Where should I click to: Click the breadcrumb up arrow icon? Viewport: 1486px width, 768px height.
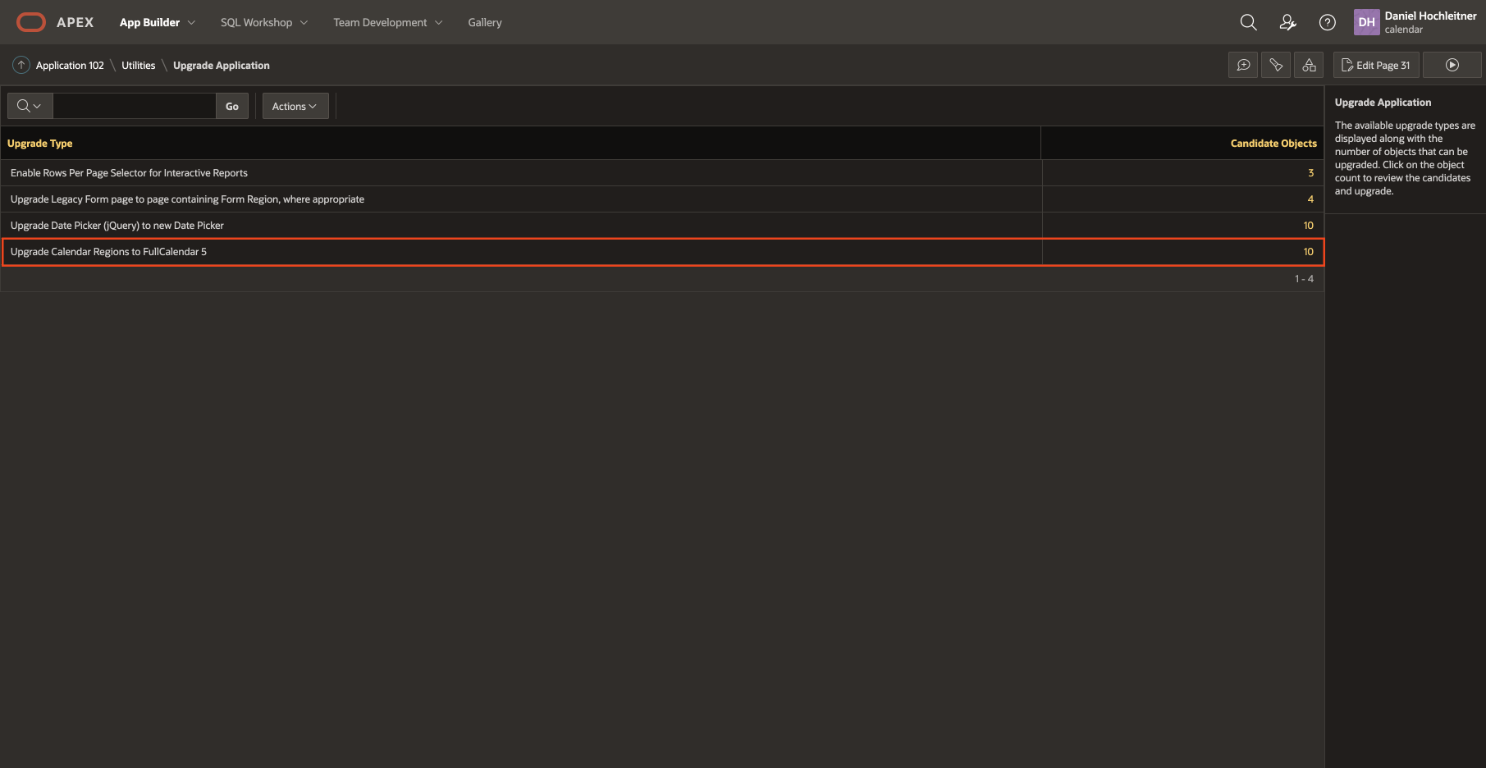click(x=21, y=65)
